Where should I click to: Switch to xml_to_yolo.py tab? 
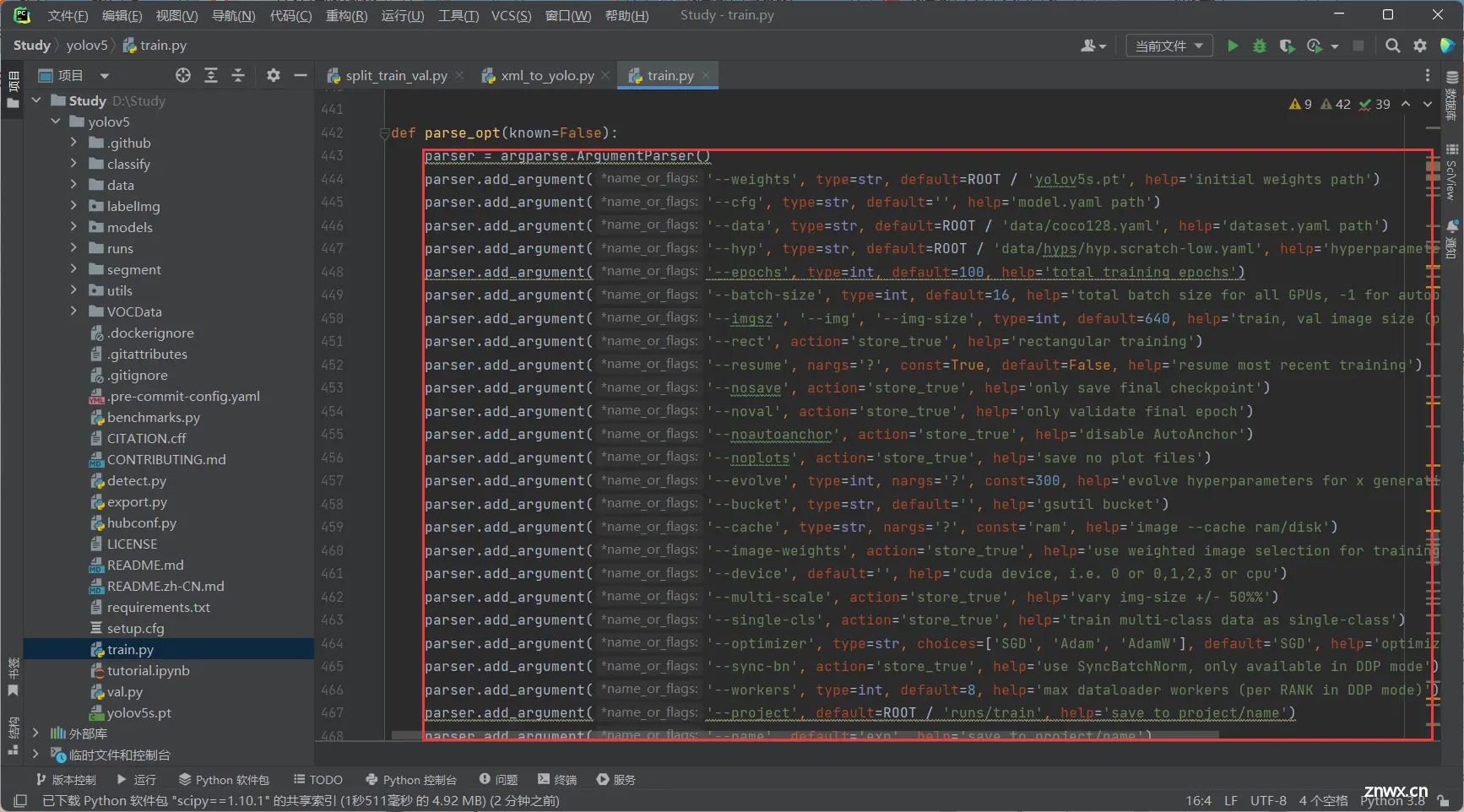tap(548, 75)
